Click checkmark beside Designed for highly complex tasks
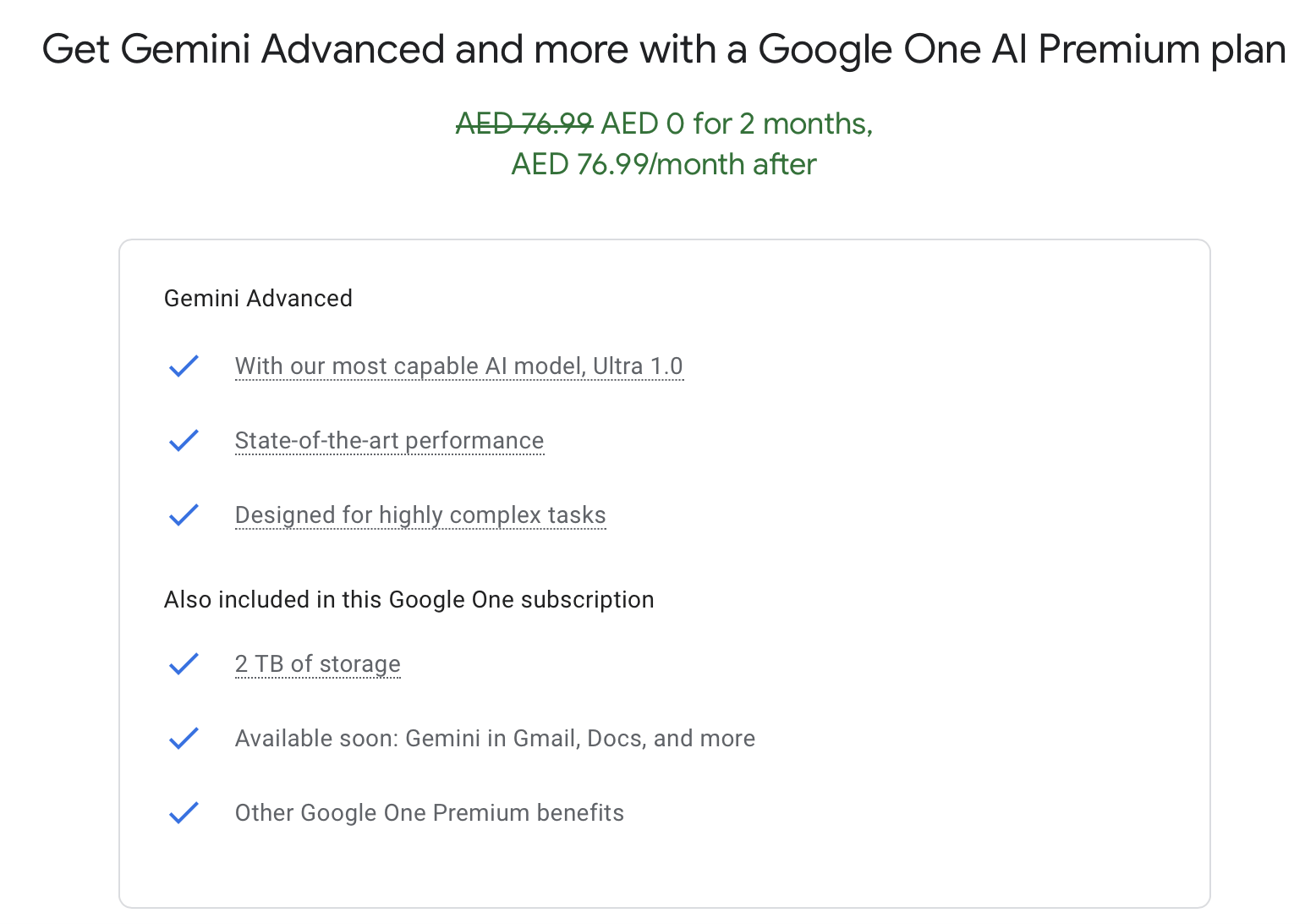 tap(184, 515)
